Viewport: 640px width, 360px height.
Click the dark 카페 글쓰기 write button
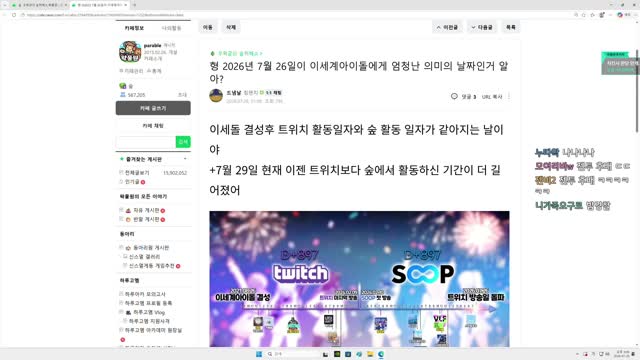tap(153, 108)
